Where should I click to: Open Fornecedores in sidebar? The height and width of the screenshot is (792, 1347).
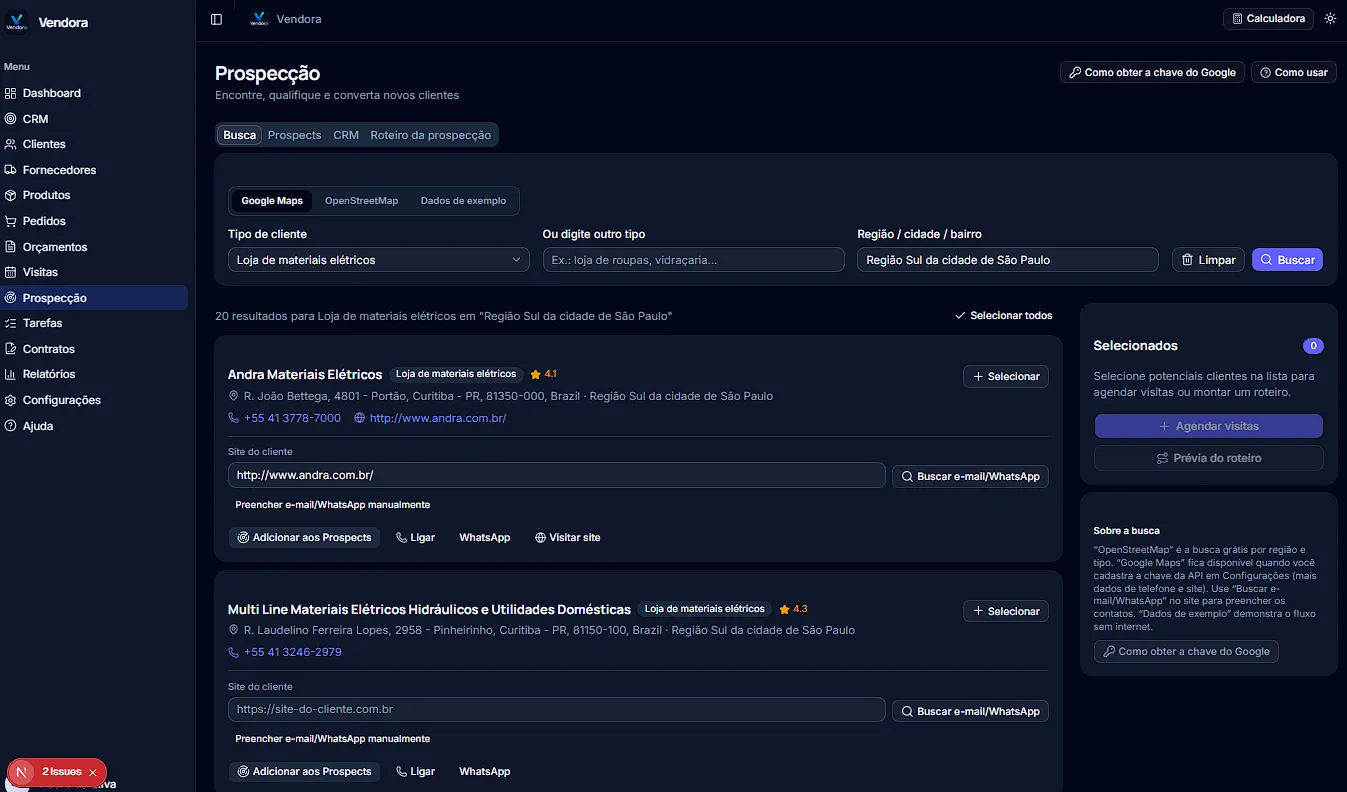[94, 170]
